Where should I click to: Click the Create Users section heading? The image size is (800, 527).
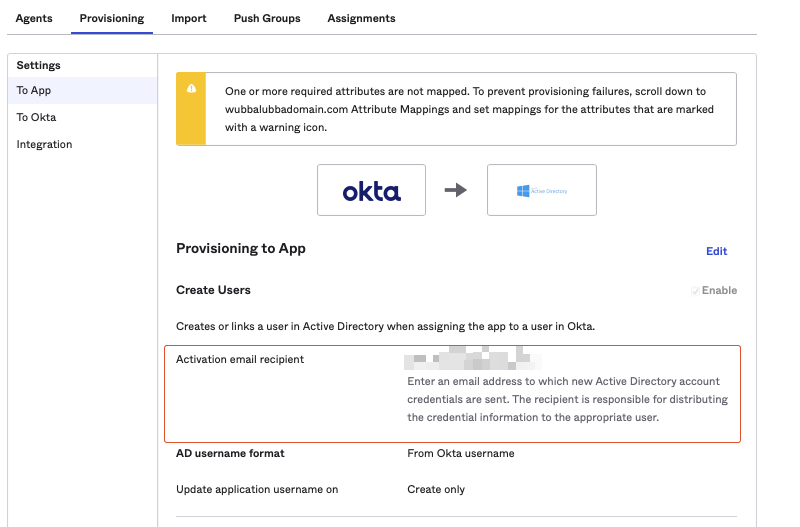point(213,290)
